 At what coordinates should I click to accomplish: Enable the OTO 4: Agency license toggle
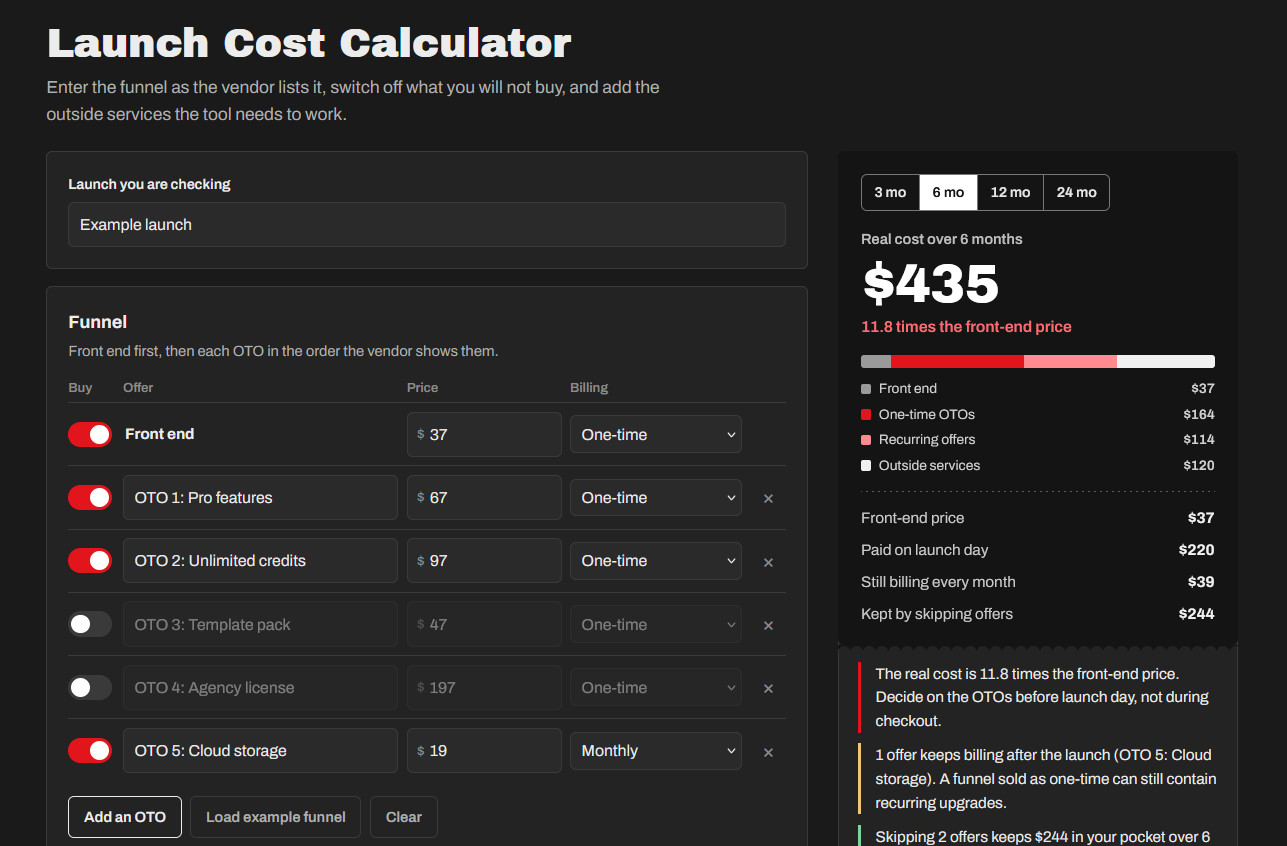[90, 687]
